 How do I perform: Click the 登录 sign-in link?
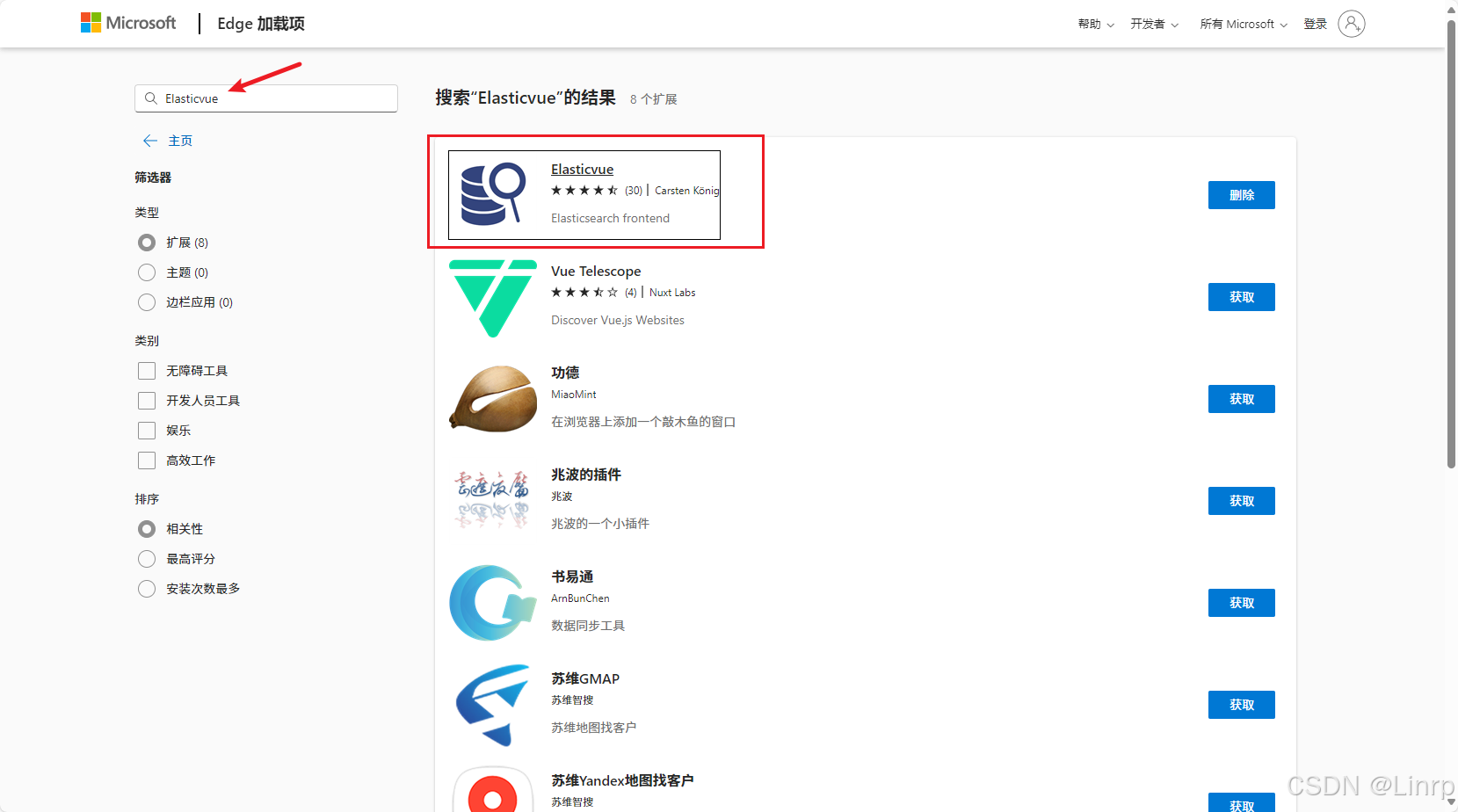[1316, 25]
